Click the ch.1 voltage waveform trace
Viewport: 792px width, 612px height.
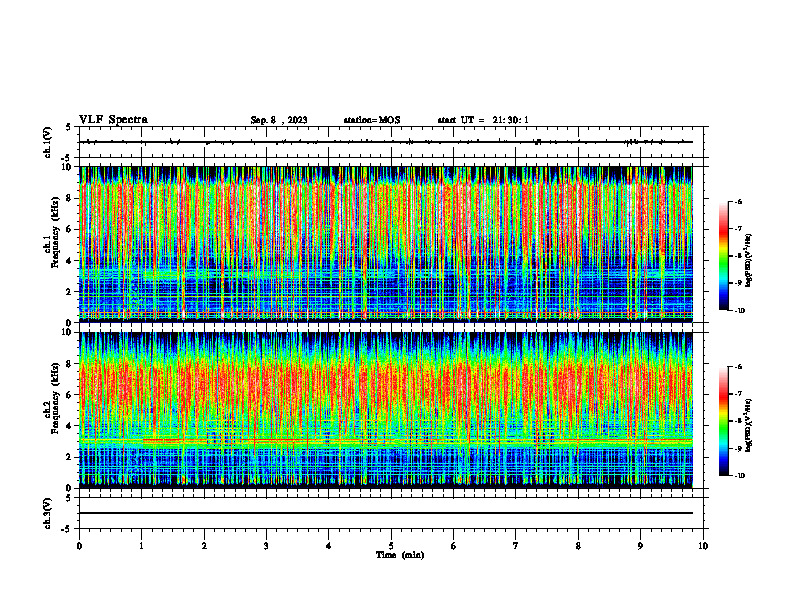[386, 142]
